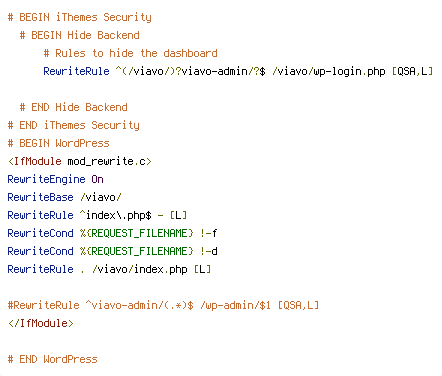Screen dimensions: 442x376
Task: Click the RewriteCond line ending with !-d
Action: click(113, 251)
